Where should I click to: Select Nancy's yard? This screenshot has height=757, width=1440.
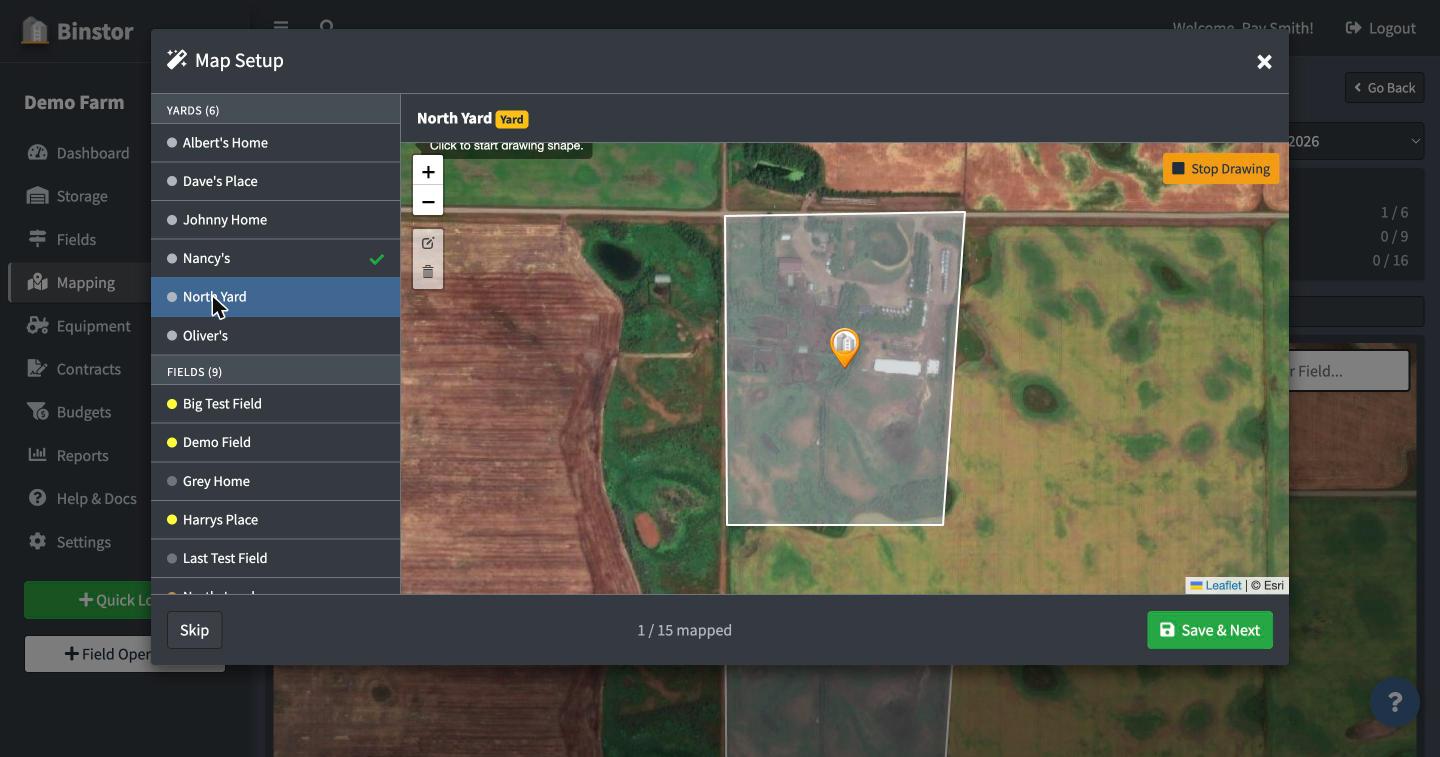[x=275, y=258]
